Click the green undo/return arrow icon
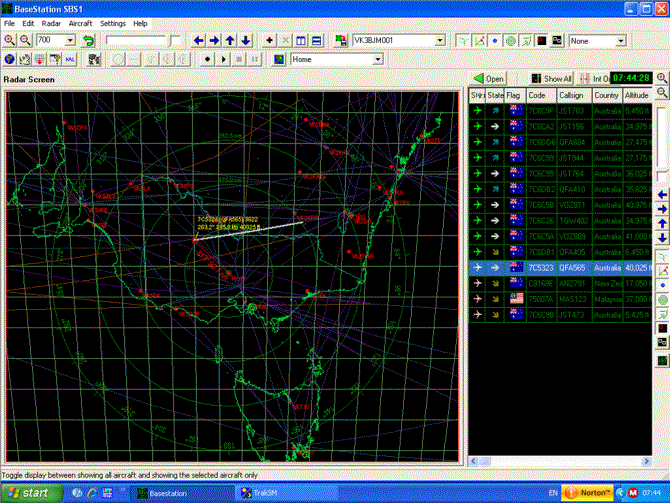This screenshot has width=670, height=503. tap(88, 41)
